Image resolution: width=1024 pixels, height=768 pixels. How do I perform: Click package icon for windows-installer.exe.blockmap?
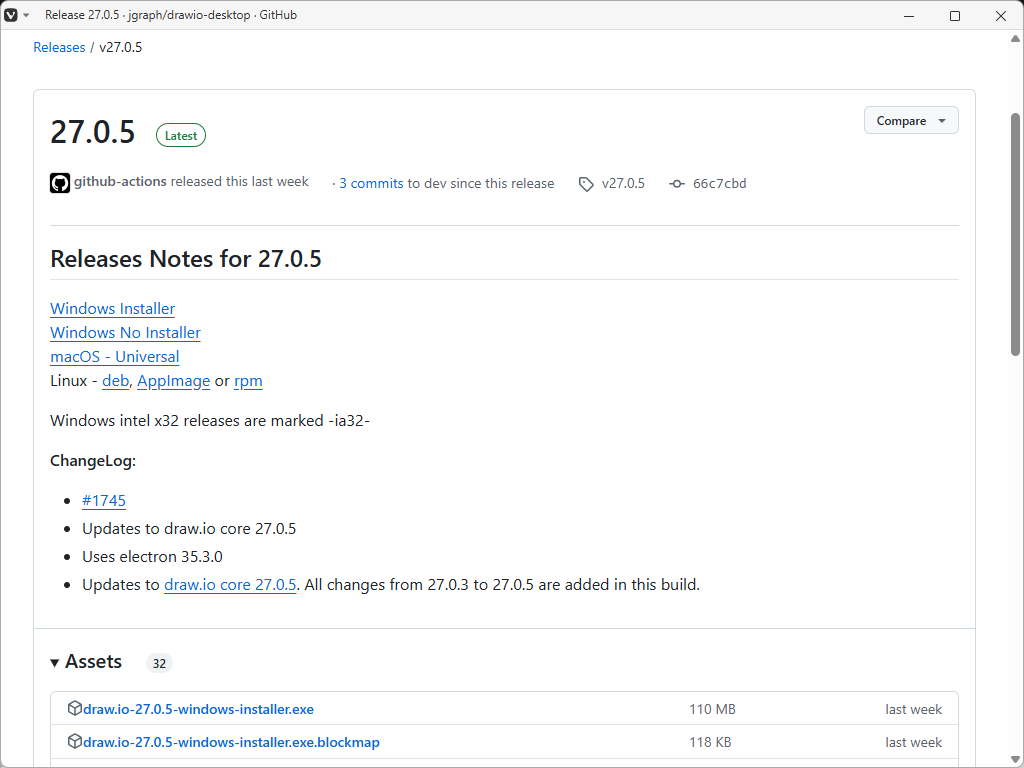pos(75,741)
